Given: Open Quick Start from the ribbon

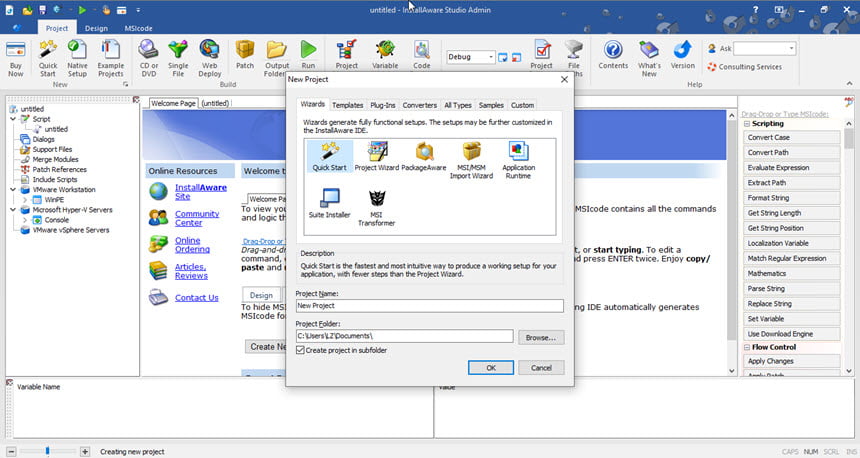Looking at the screenshot, I should (x=48, y=58).
